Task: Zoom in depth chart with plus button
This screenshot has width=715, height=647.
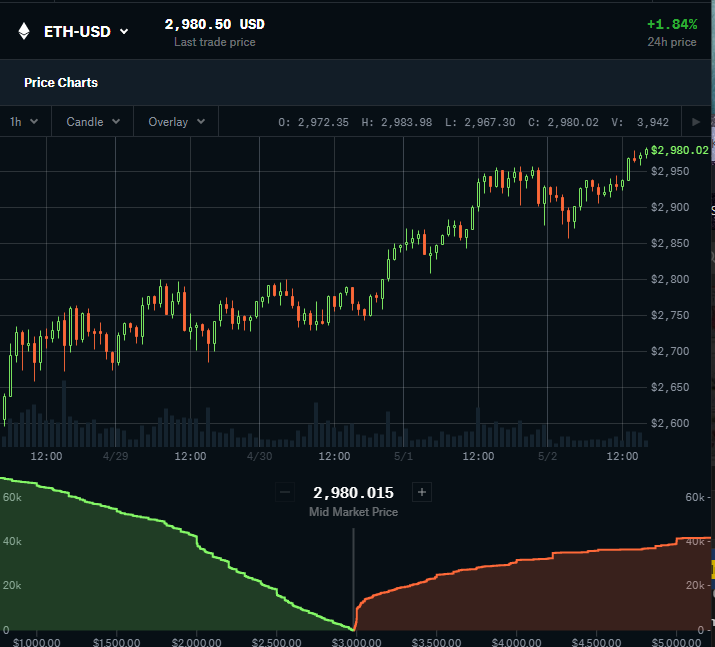Action: coord(421,492)
